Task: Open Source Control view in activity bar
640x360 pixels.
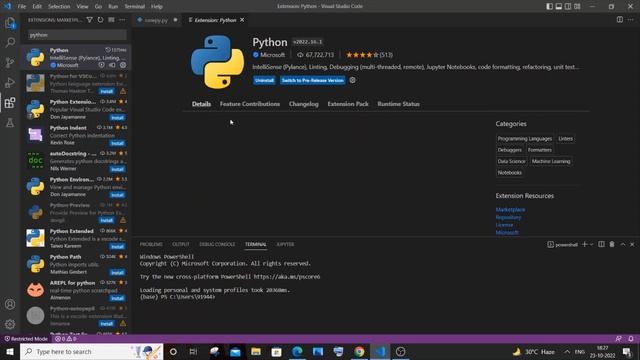Action: click(x=10, y=62)
